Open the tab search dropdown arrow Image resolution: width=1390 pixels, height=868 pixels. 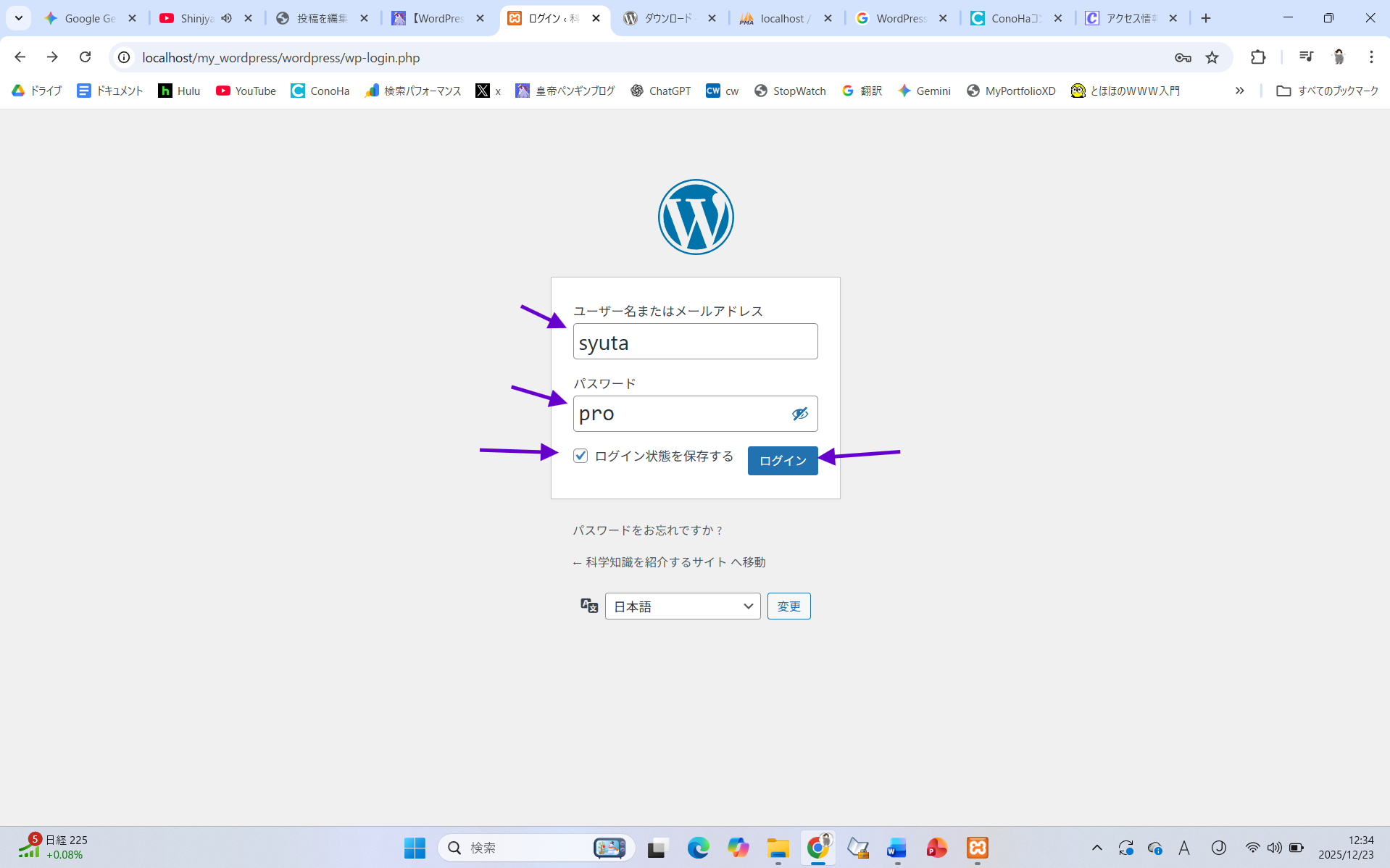(19, 18)
